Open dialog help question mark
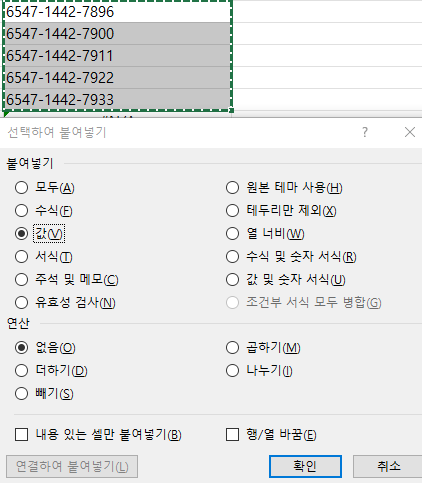The width and height of the screenshot is (422, 483). (365, 132)
